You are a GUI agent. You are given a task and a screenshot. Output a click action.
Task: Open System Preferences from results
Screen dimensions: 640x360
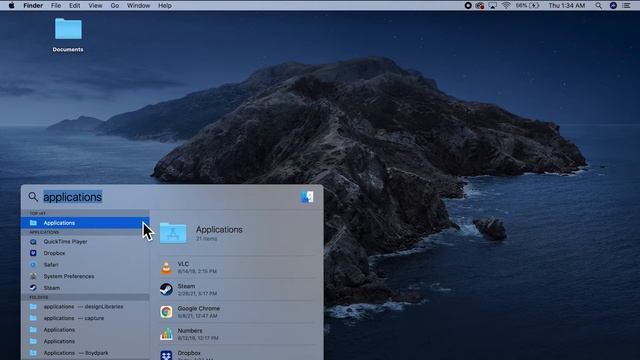coord(85,276)
